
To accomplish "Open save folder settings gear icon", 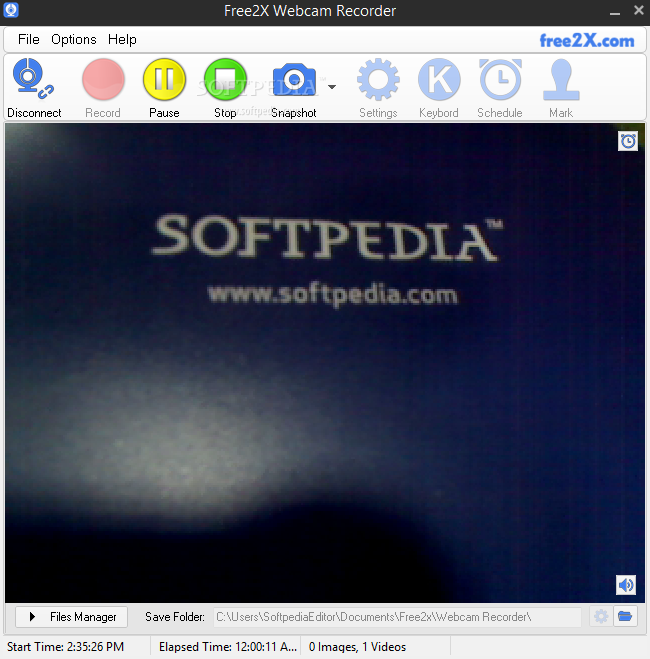I will coord(601,617).
